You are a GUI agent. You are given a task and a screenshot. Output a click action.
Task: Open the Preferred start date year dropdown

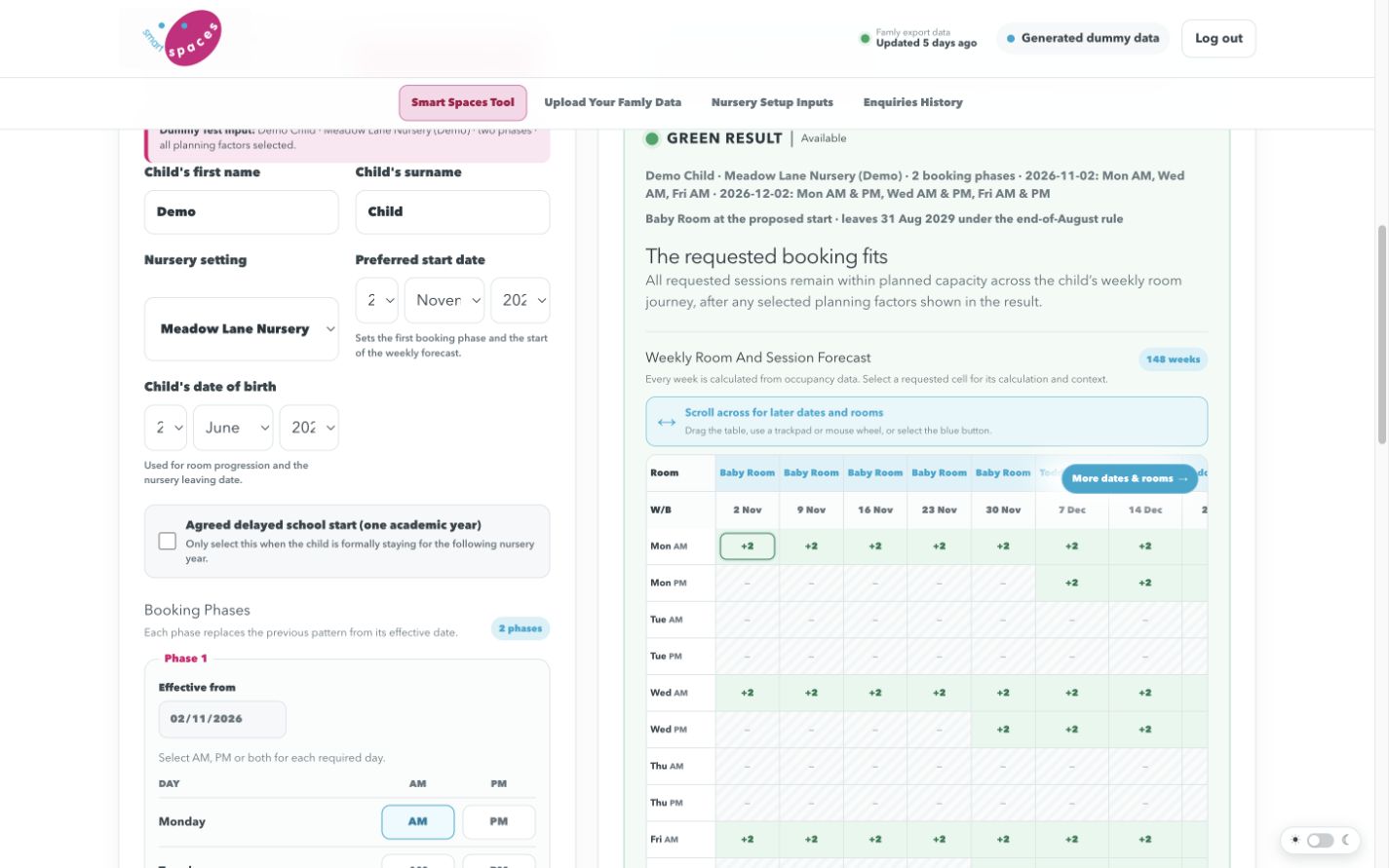click(x=521, y=300)
